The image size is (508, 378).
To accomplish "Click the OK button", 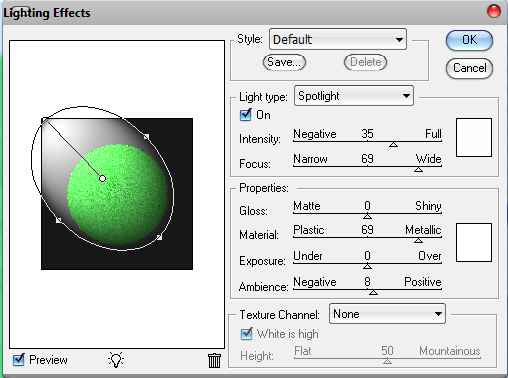I will coord(469,40).
